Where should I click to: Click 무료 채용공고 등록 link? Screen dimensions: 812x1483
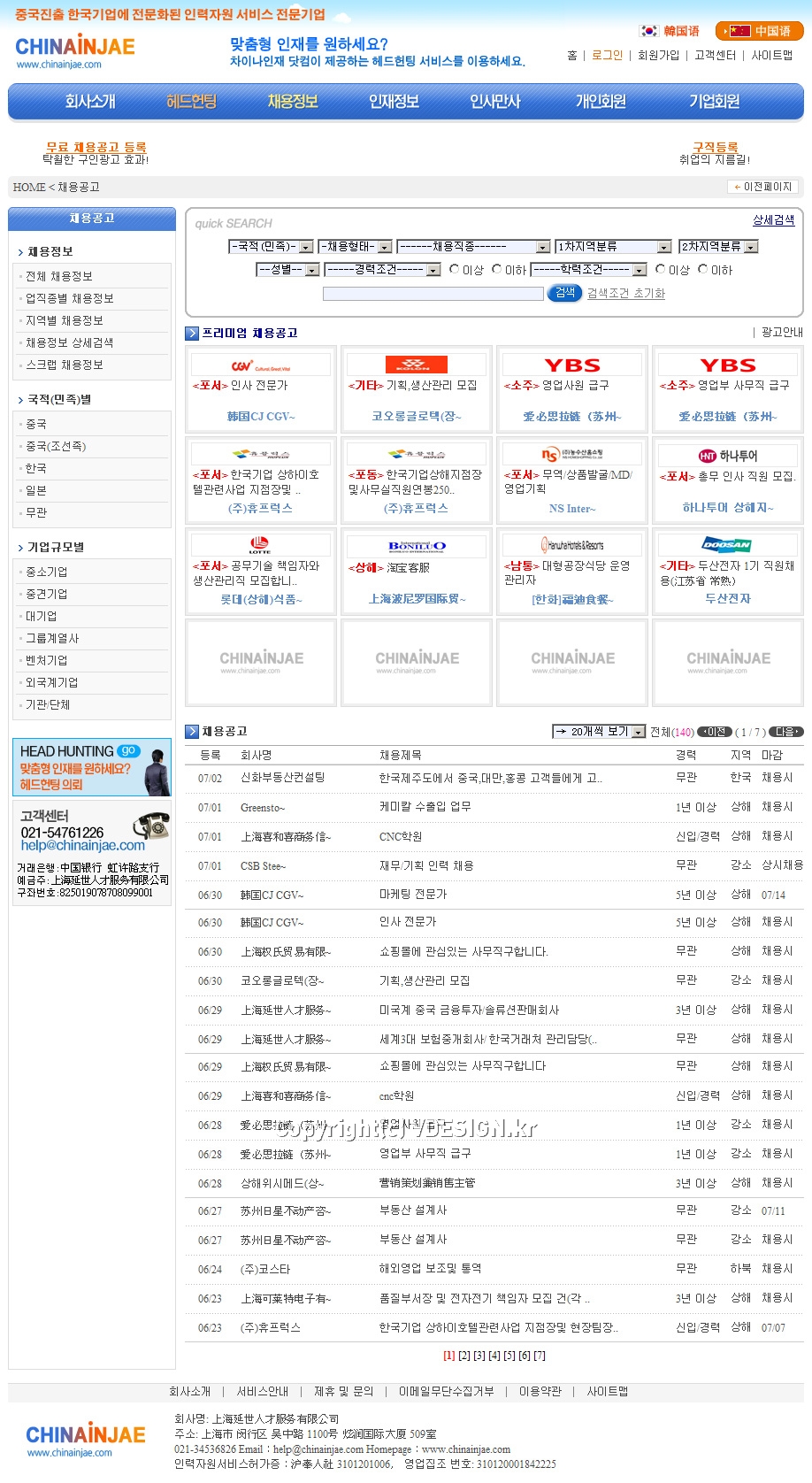point(96,147)
